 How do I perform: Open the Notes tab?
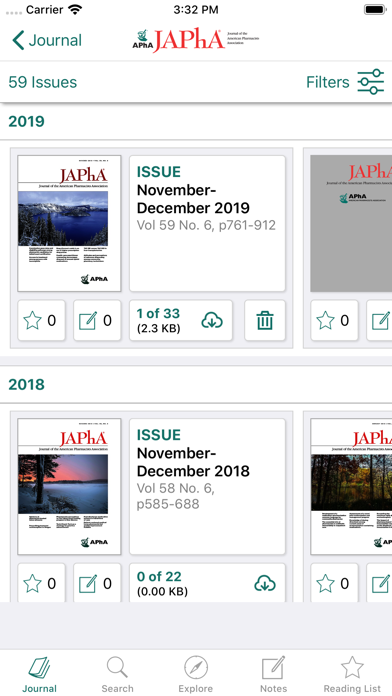pos(273,675)
